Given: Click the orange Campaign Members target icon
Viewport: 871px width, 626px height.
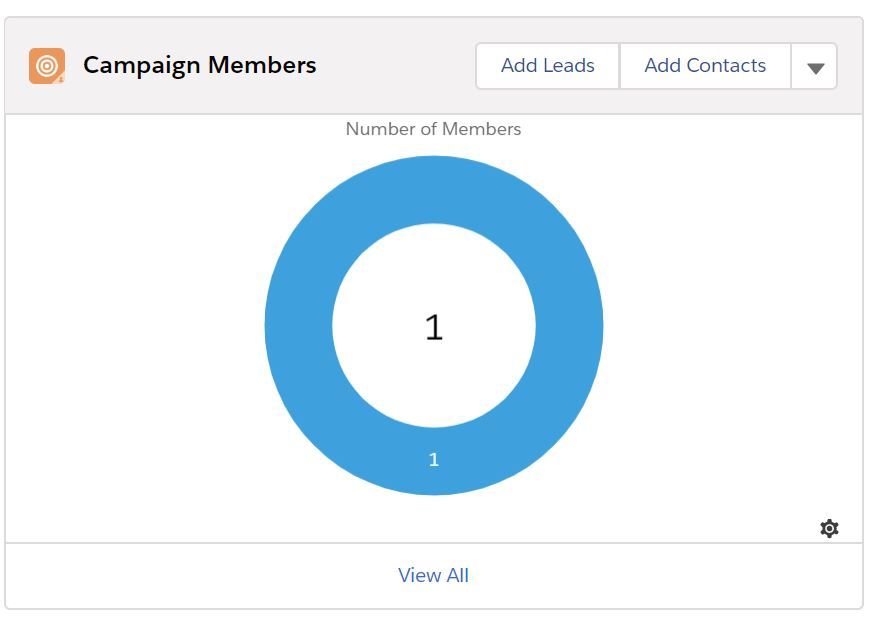Looking at the screenshot, I should (x=46, y=66).
